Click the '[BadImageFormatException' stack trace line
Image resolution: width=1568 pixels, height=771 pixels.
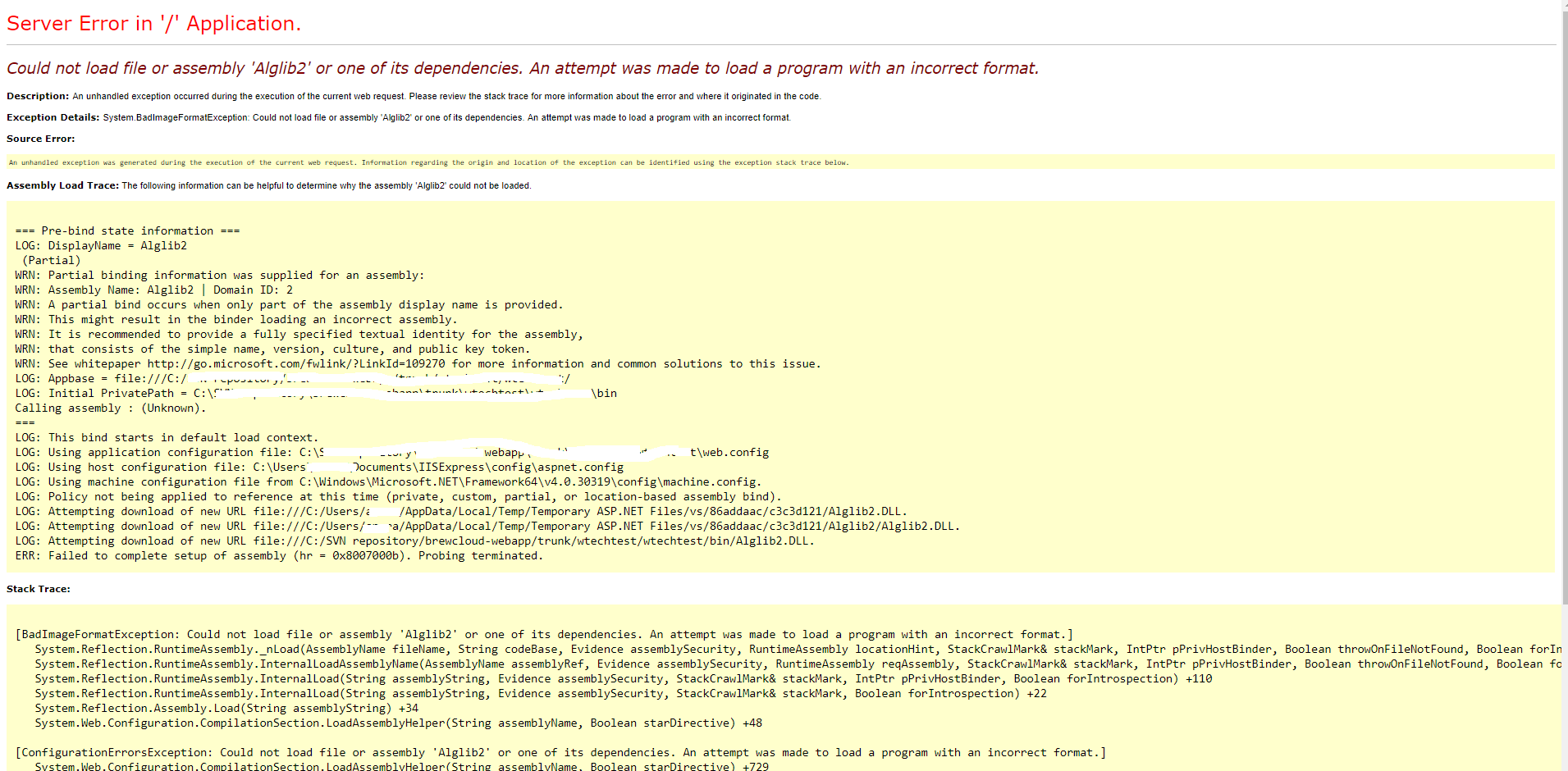pos(544,634)
